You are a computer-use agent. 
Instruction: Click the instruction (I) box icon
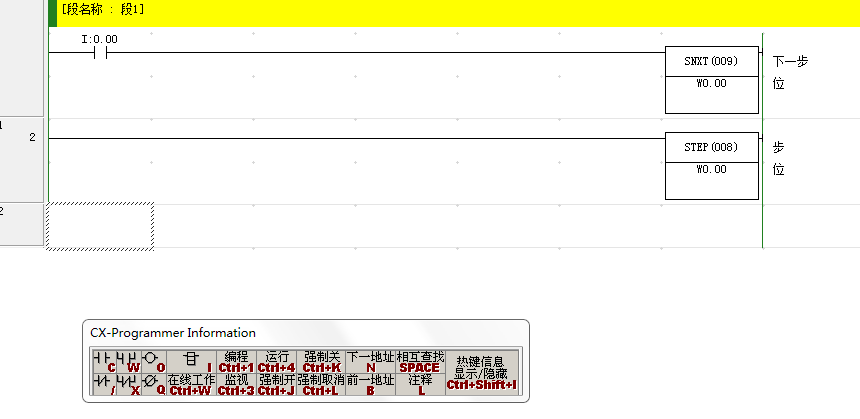click(190, 361)
